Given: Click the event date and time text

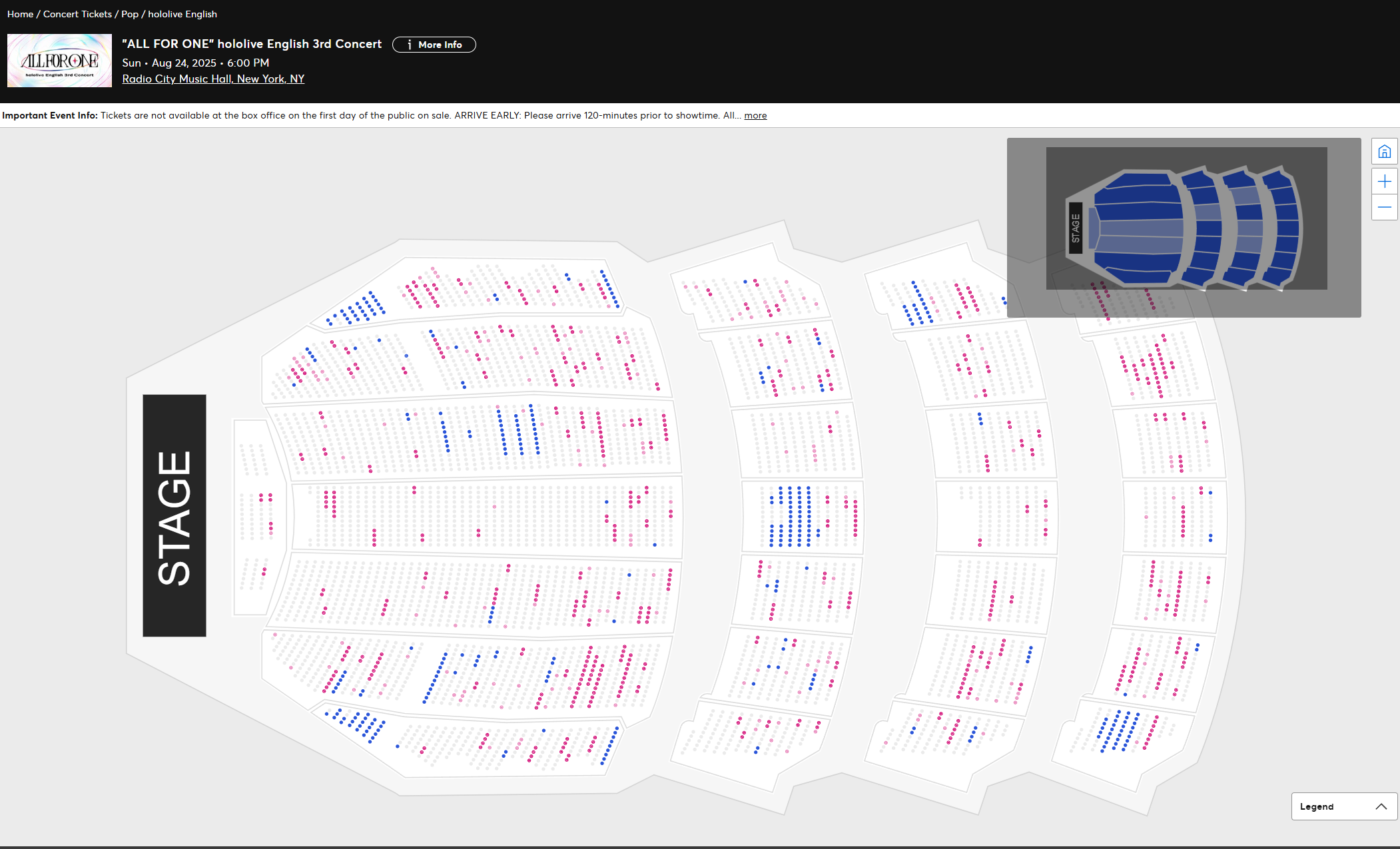Looking at the screenshot, I should (196, 63).
